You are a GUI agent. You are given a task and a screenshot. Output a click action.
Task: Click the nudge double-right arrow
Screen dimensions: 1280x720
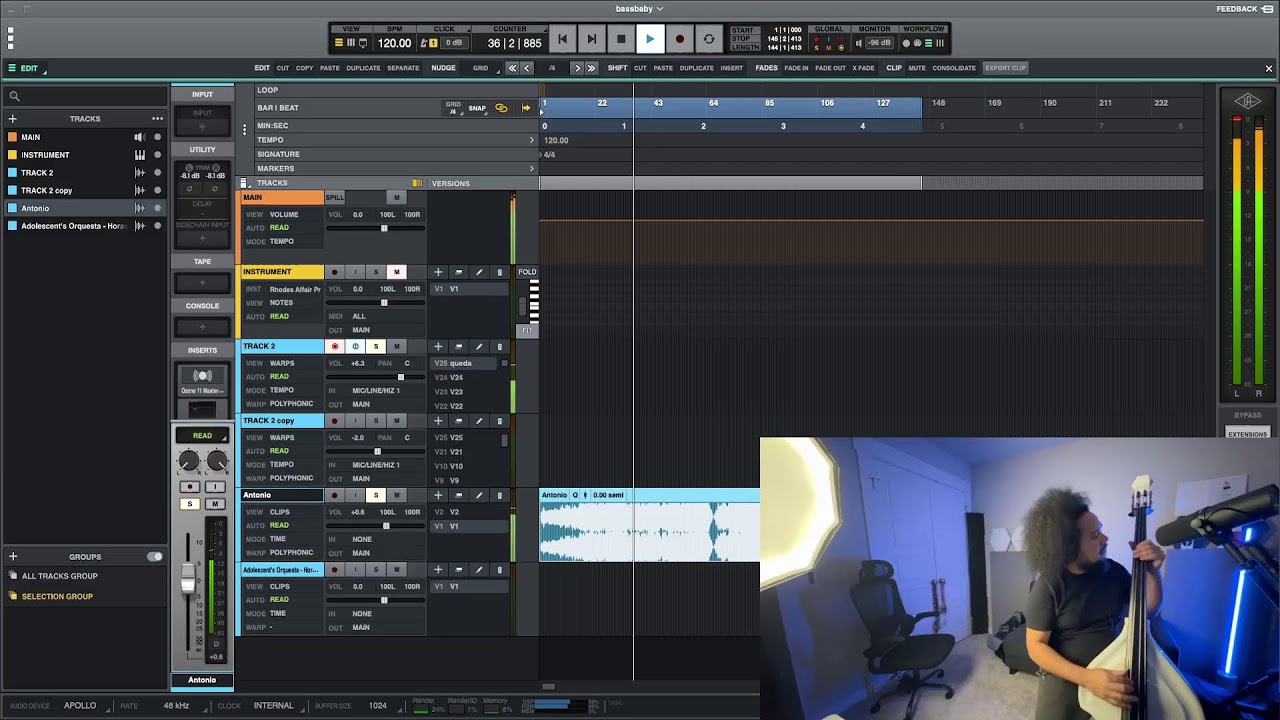point(591,68)
